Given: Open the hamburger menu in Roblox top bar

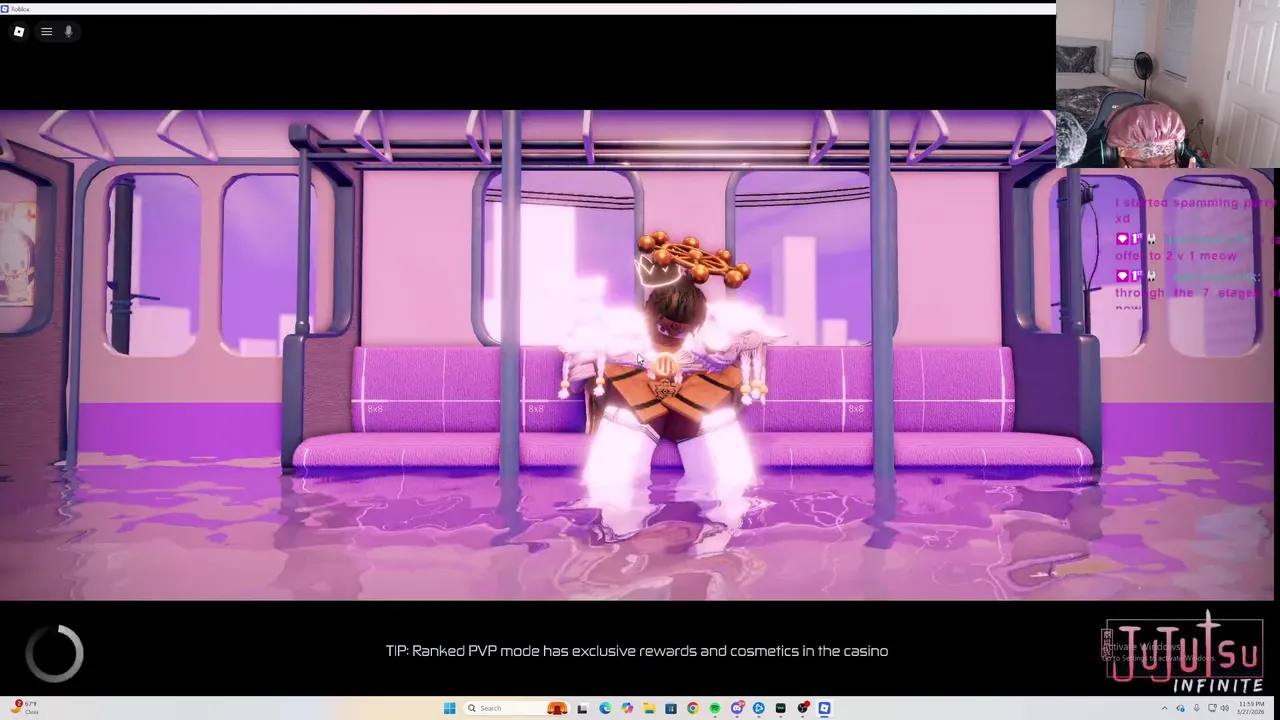Looking at the screenshot, I should tap(46, 31).
